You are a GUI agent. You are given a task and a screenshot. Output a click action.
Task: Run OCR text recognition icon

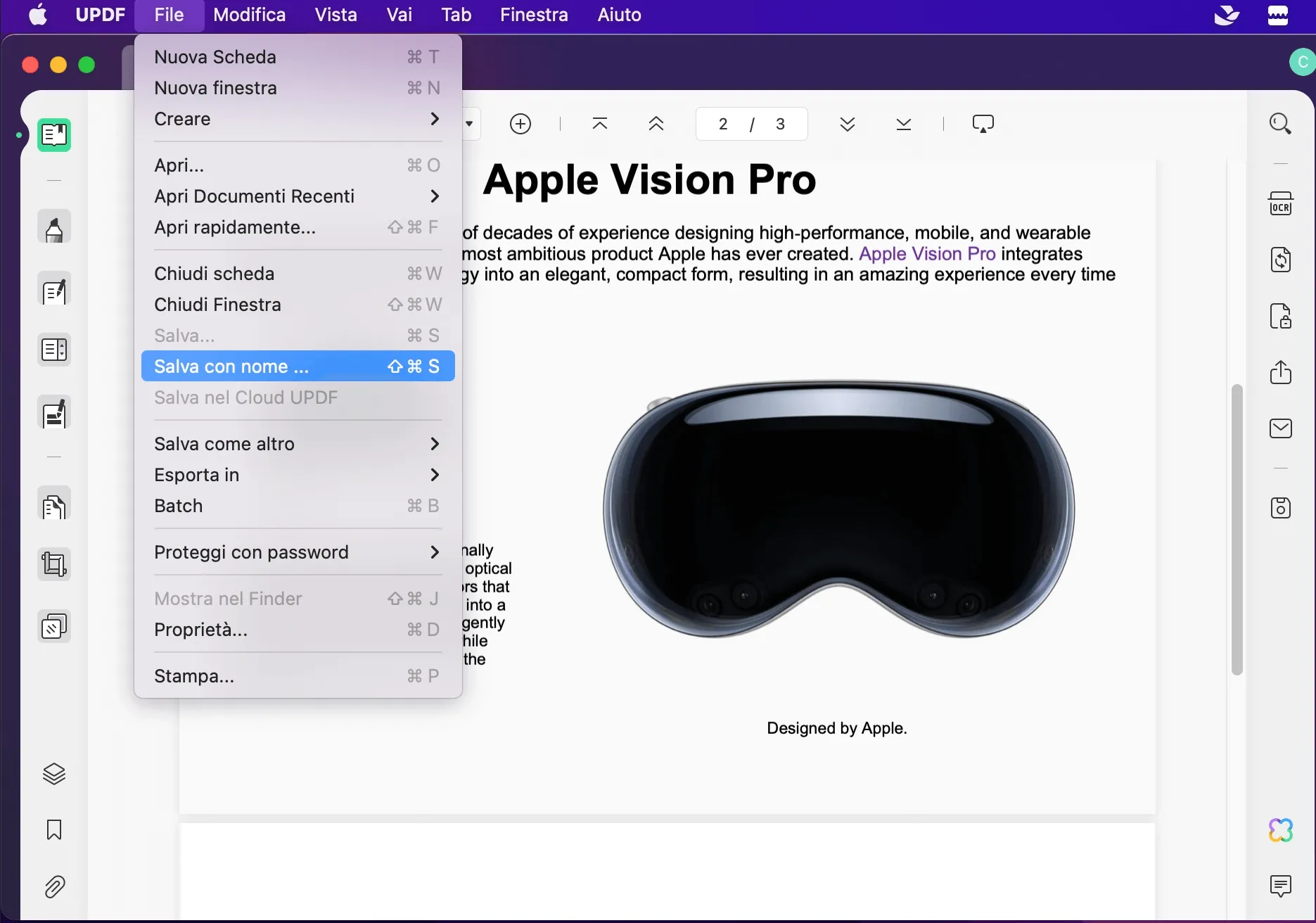(x=1281, y=203)
